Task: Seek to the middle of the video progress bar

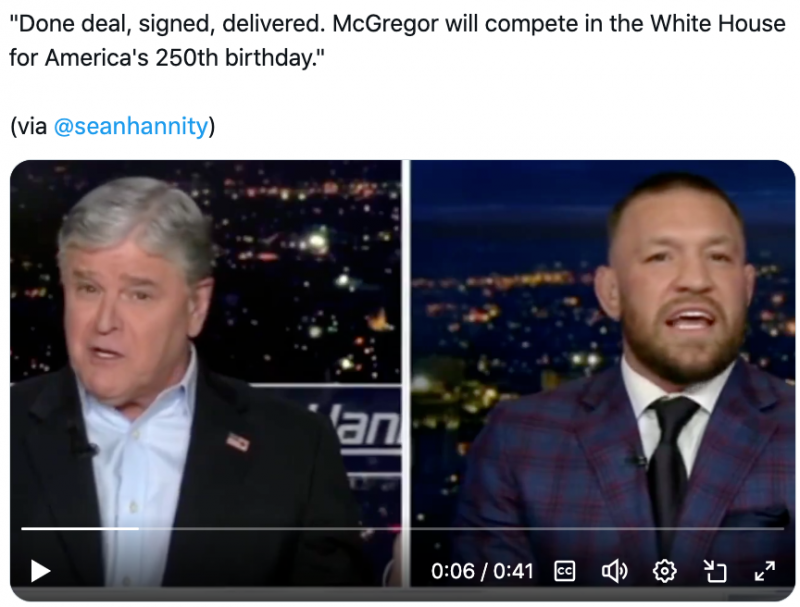Action: [x=403, y=528]
